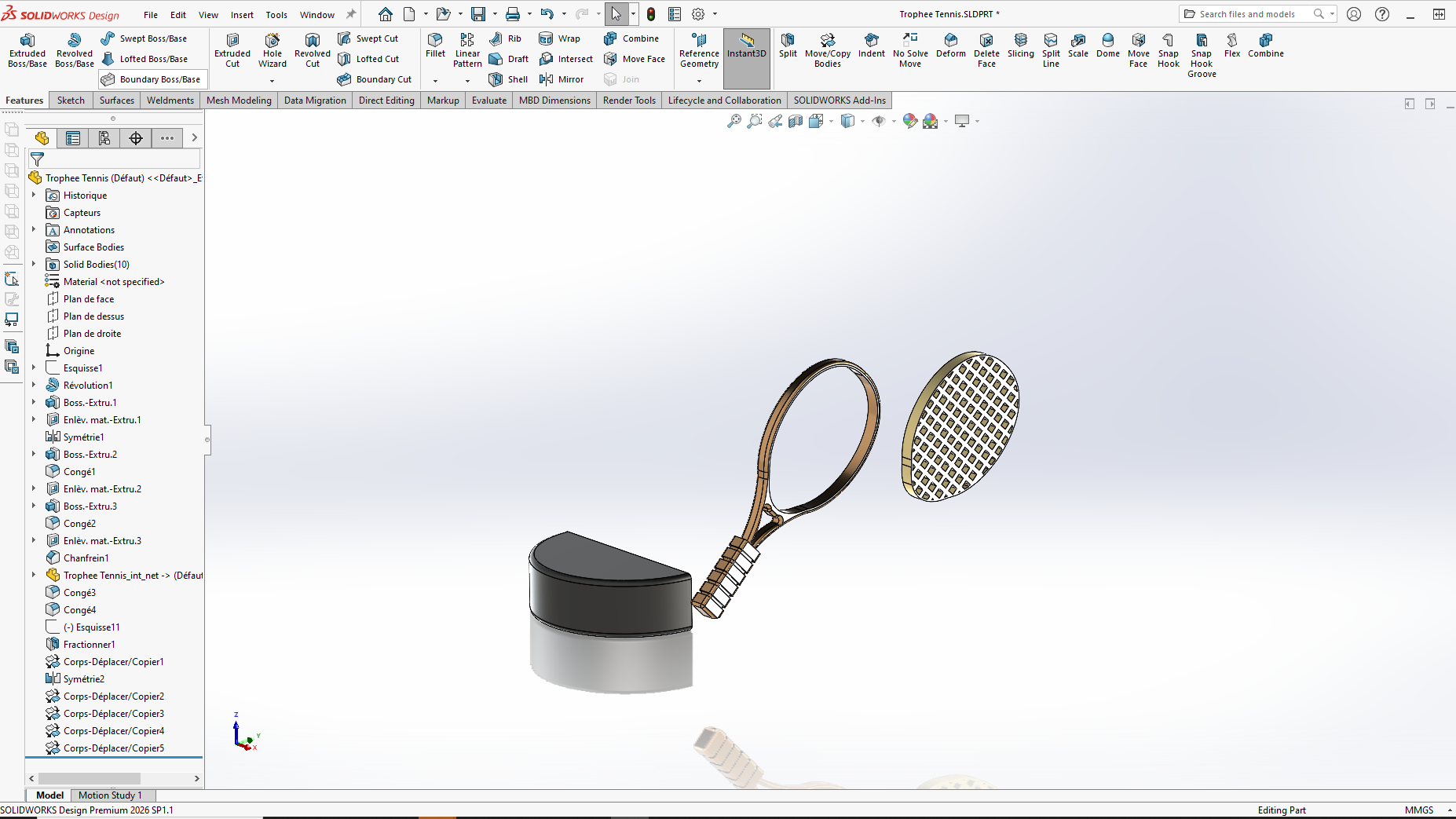Click Boundary Boss/Base
Image resolution: width=1456 pixels, height=819 pixels.
pos(151,79)
